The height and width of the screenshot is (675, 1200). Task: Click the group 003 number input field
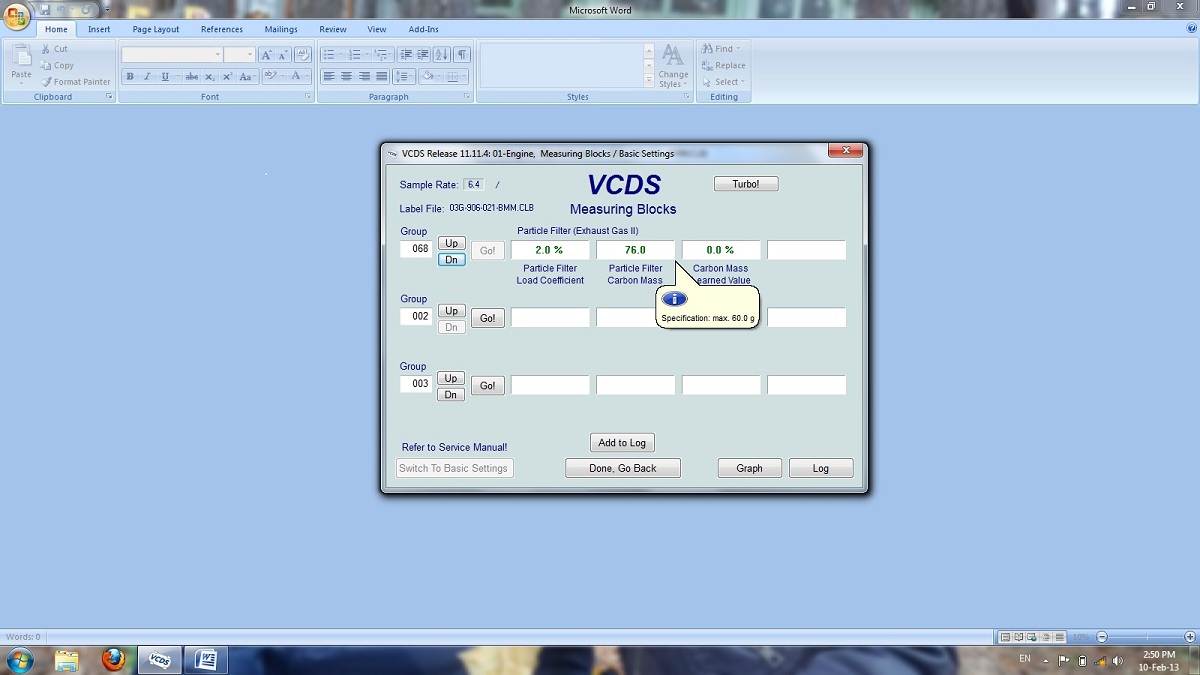click(417, 384)
